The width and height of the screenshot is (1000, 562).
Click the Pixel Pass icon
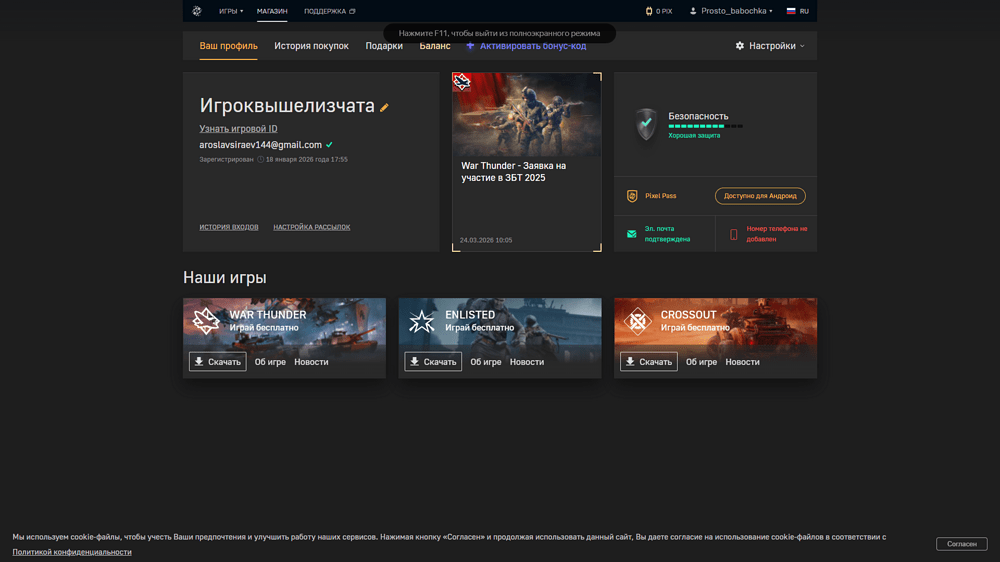(632, 196)
